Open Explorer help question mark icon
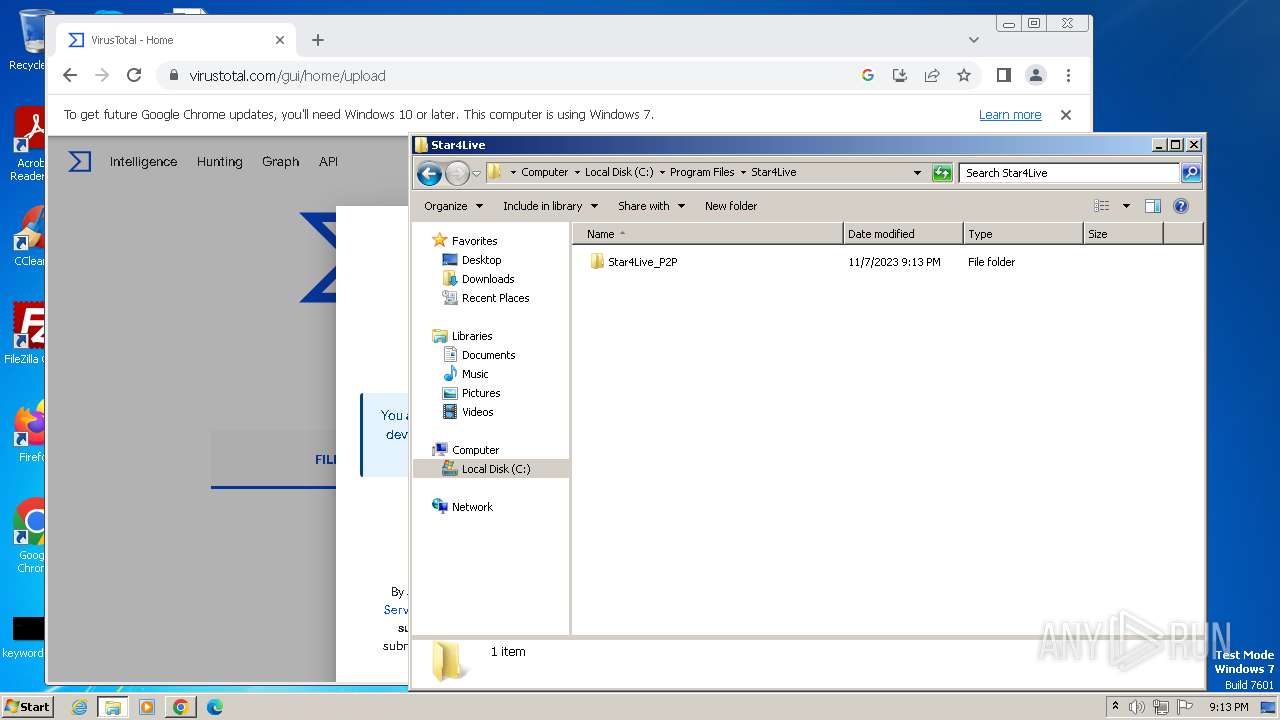 click(x=1181, y=206)
